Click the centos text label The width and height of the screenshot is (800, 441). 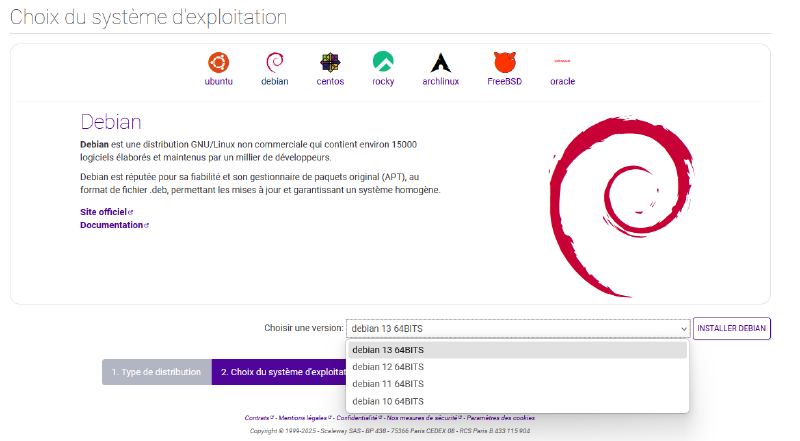(x=330, y=81)
